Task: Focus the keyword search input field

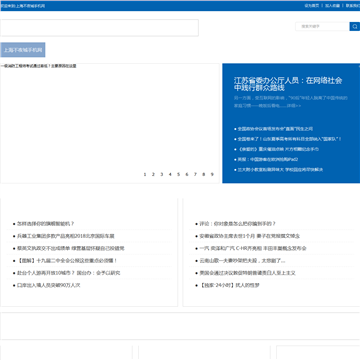Action: 322,26
